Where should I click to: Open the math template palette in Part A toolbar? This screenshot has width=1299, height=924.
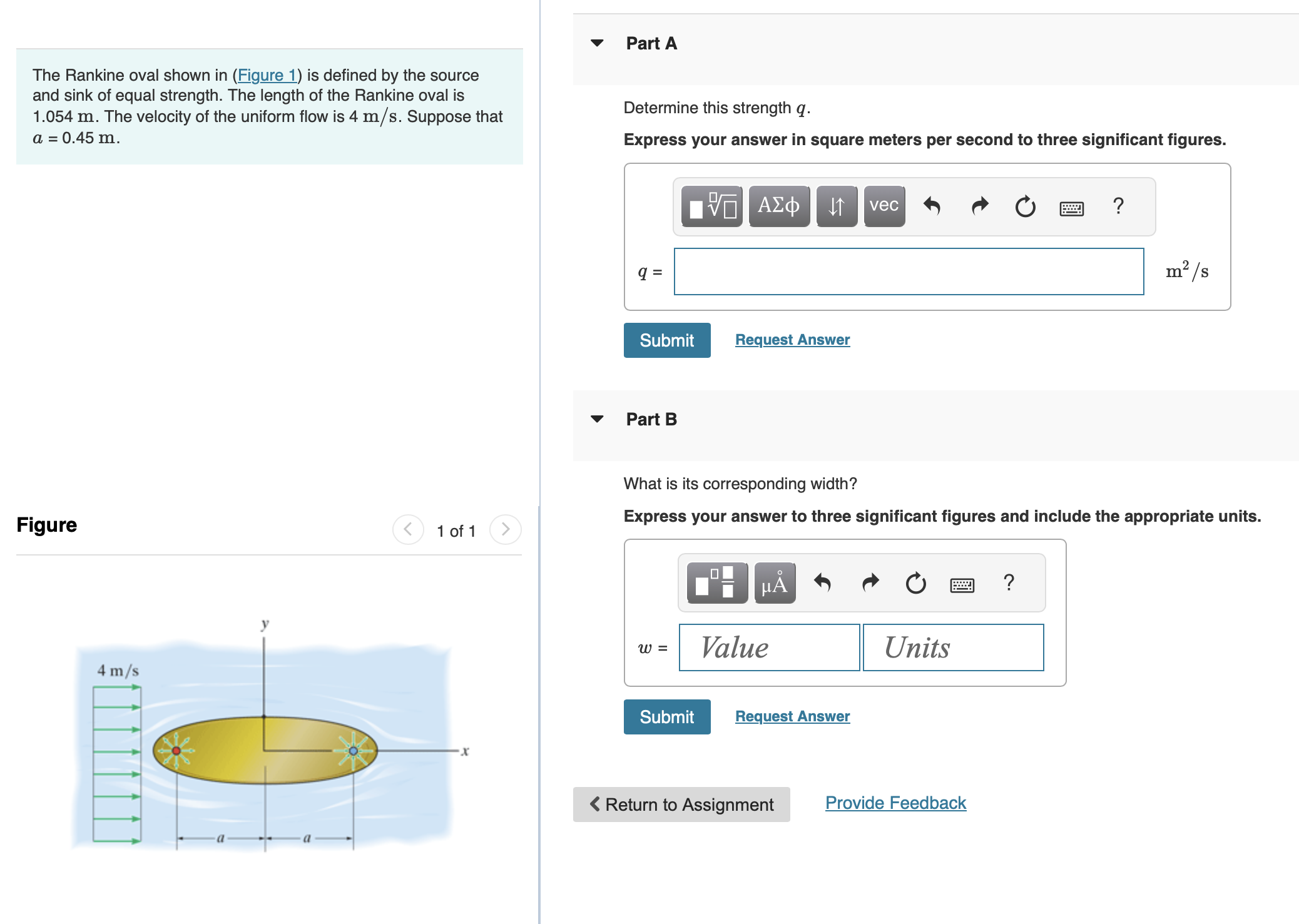[710, 205]
